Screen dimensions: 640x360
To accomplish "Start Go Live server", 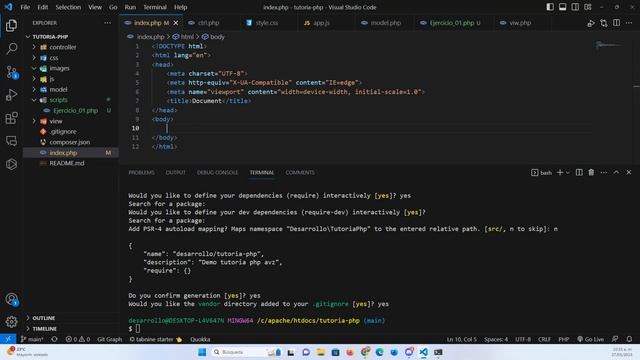I will click(x=590, y=339).
